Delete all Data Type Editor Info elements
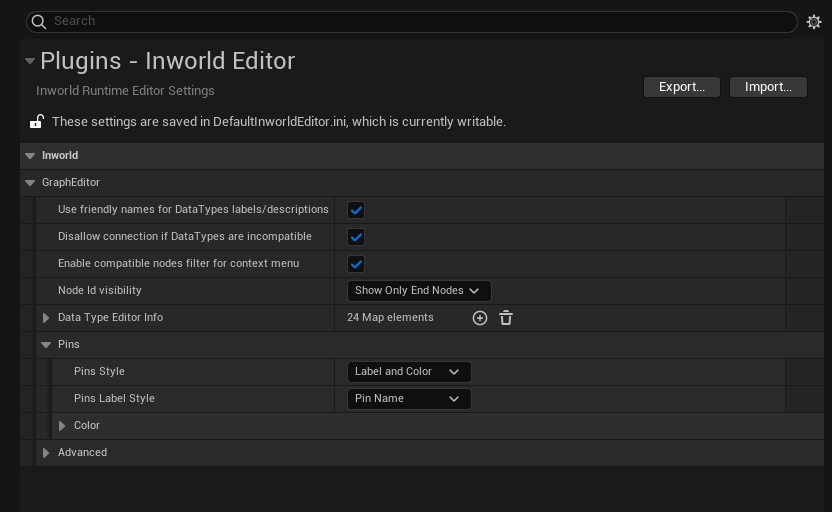The image size is (832, 512). (x=506, y=318)
